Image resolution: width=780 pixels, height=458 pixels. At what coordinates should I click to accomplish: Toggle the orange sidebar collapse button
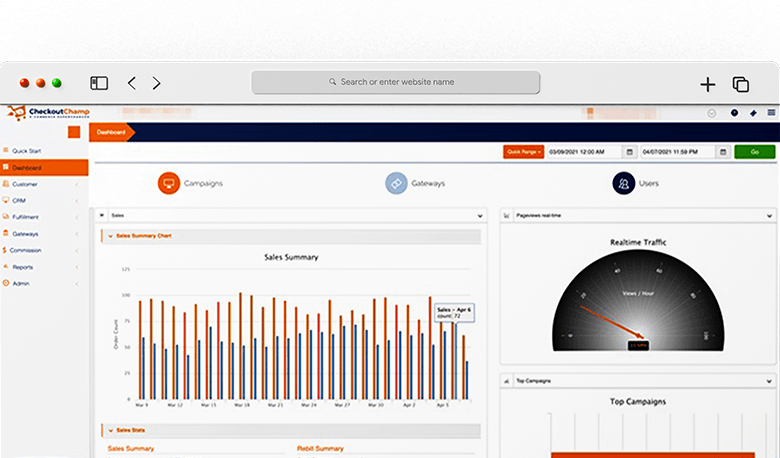click(74, 132)
